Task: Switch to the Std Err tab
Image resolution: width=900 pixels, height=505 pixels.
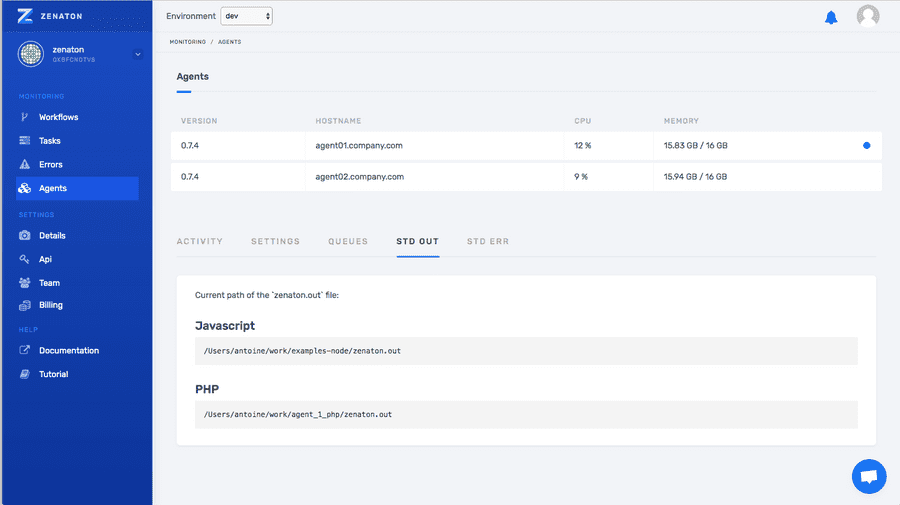Action: 488,241
